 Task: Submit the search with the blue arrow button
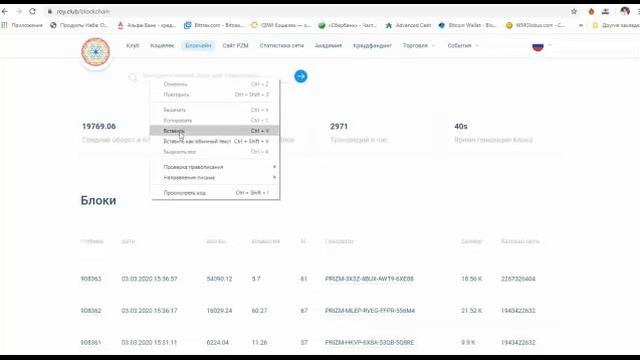point(301,76)
